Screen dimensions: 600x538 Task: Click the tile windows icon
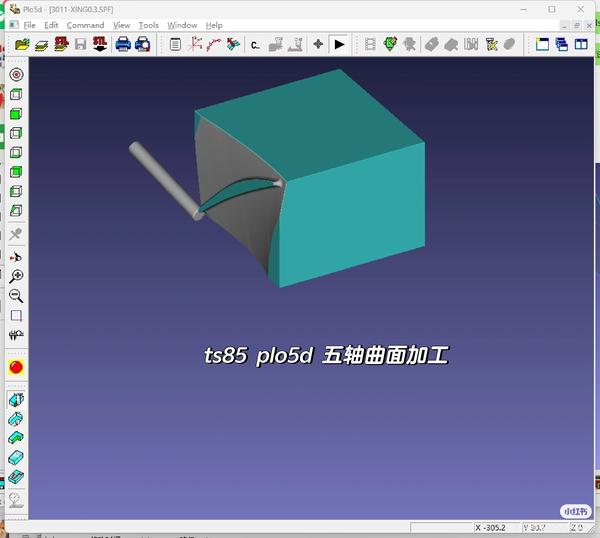[581, 44]
